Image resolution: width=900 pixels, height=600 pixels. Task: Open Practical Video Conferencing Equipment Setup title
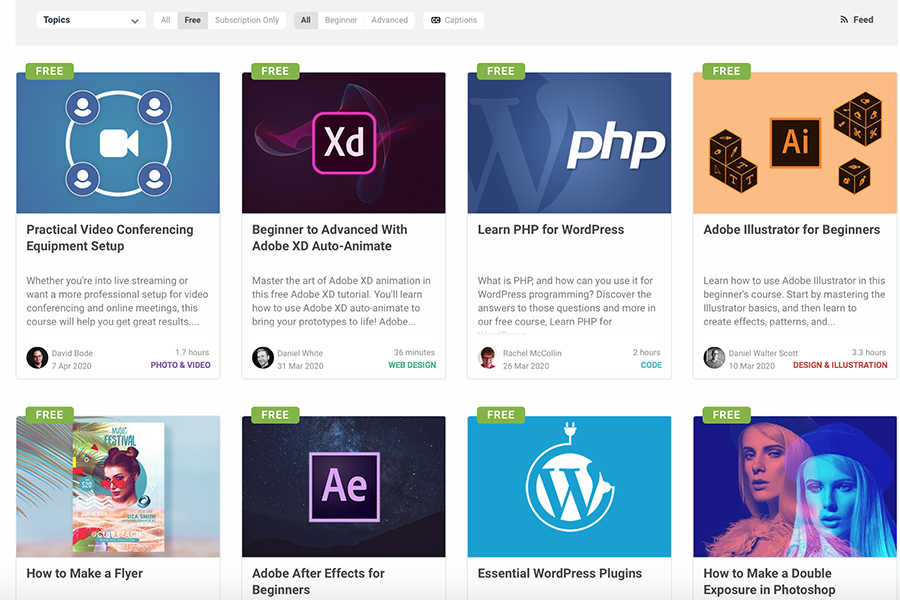click(110, 237)
